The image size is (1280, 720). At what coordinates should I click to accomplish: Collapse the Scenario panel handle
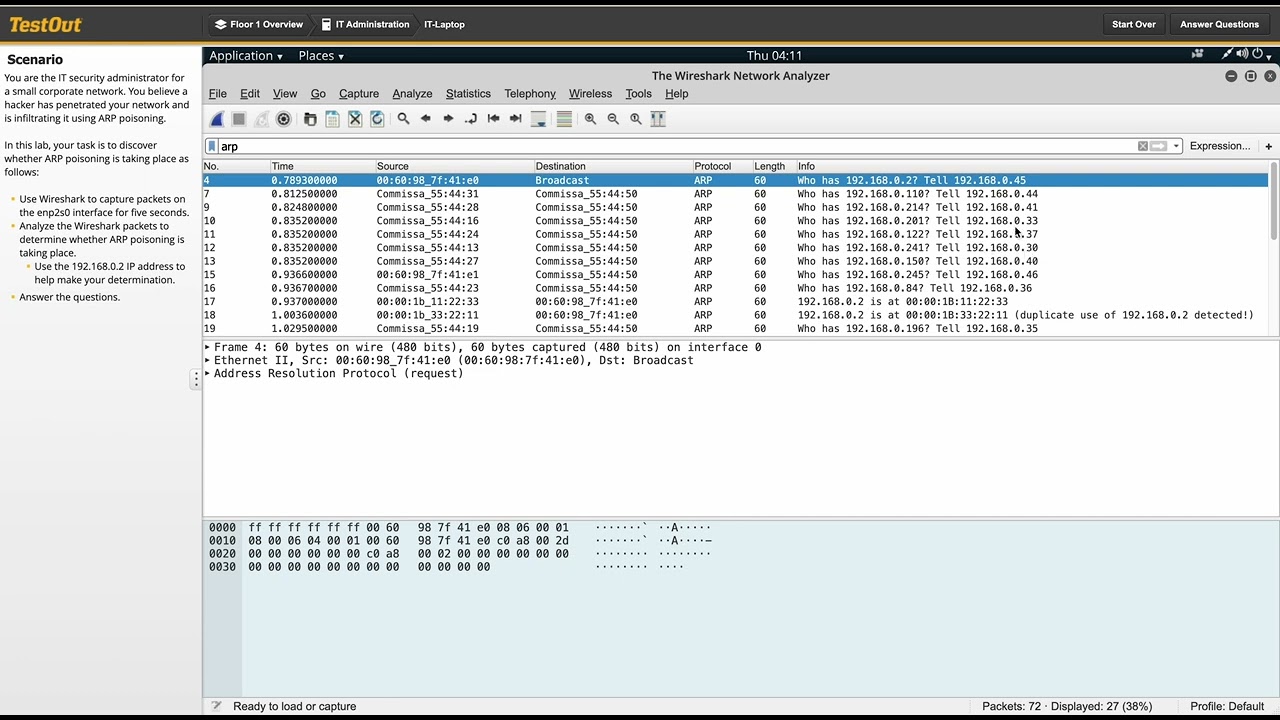point(196,379)
